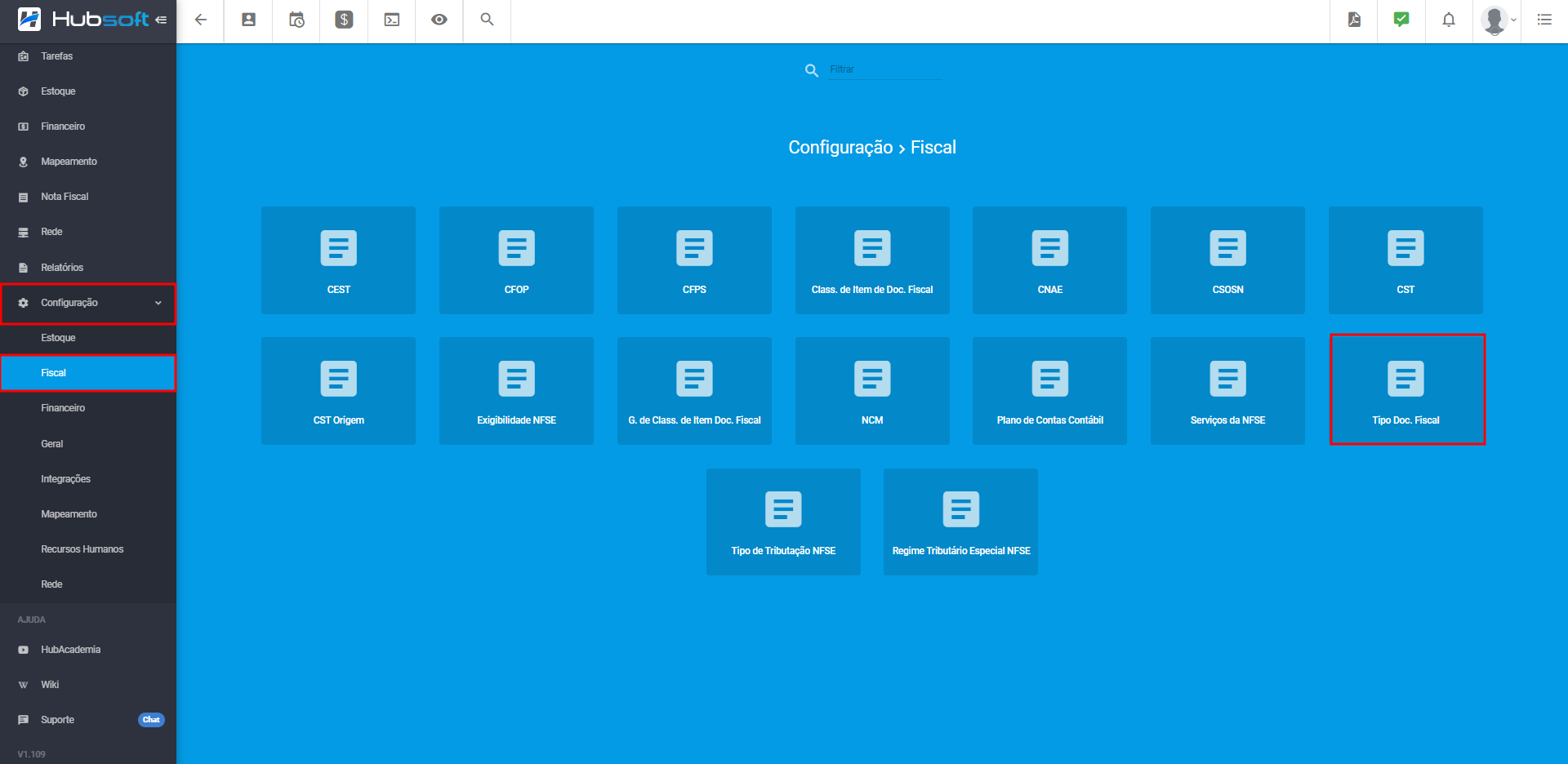Select Rede under Configuração
Viewport: 1568px width, 764px height.
pyautogui.click(x=88, y=584)
